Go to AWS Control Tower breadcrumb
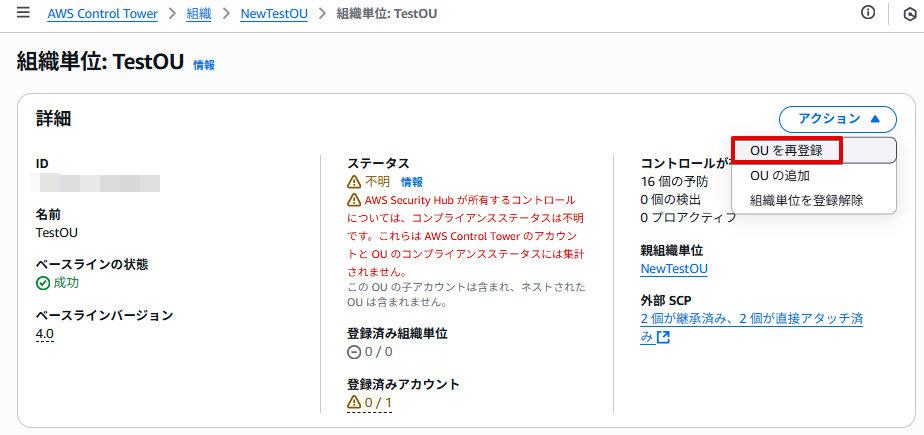Image resolution: width=924 pixels, height=435 pixels. (x=103, y=14)
